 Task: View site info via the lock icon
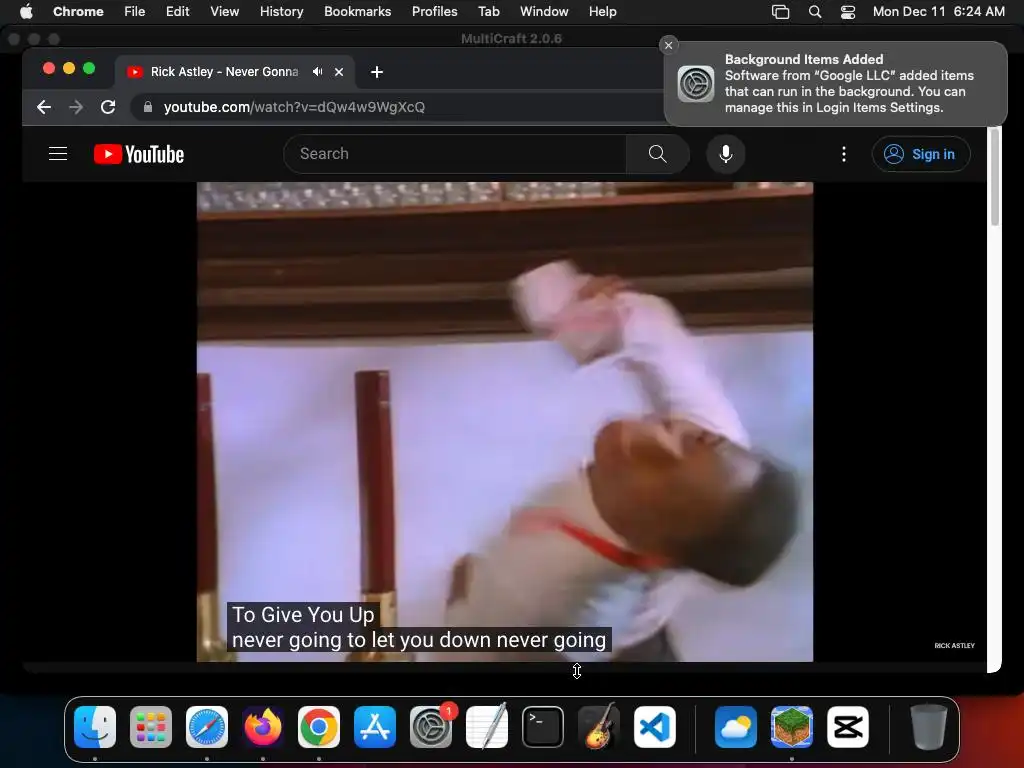148,107
